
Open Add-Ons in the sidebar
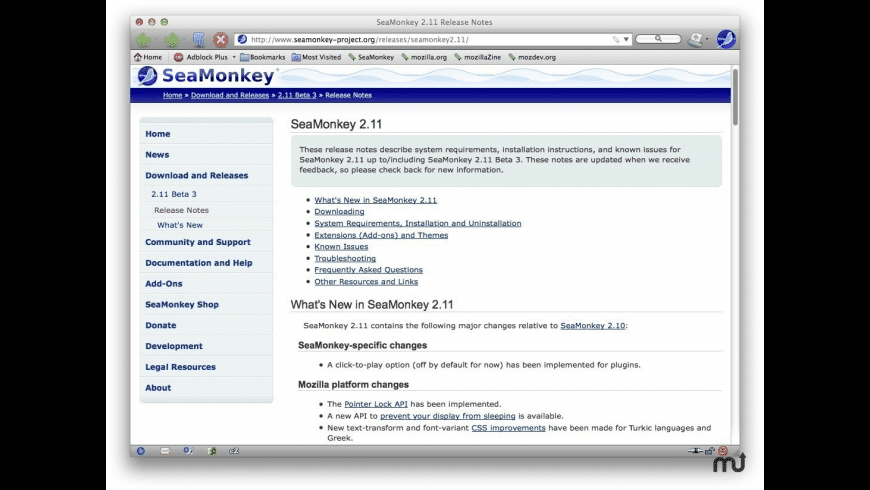click(x=164, y=284)
